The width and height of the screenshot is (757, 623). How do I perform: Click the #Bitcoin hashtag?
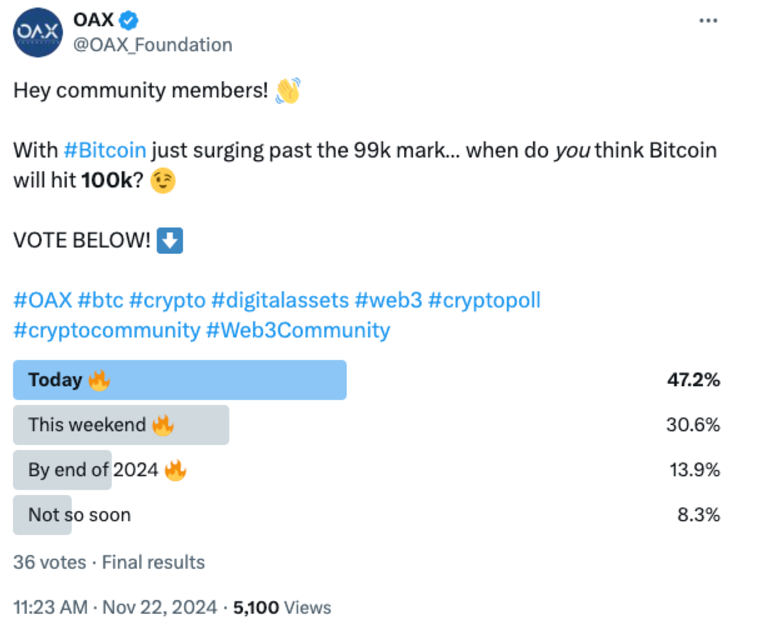point(105,150)
